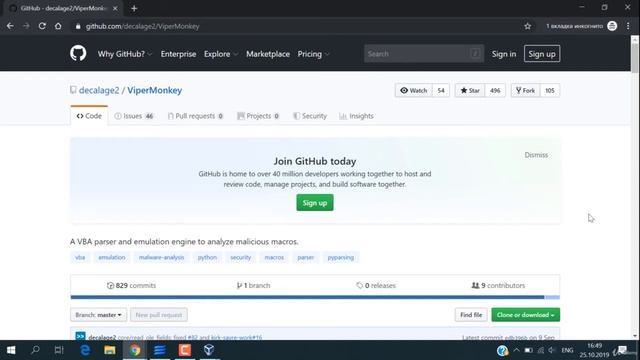
Task: Select the Code tab
Action: [x=89, y=116]
